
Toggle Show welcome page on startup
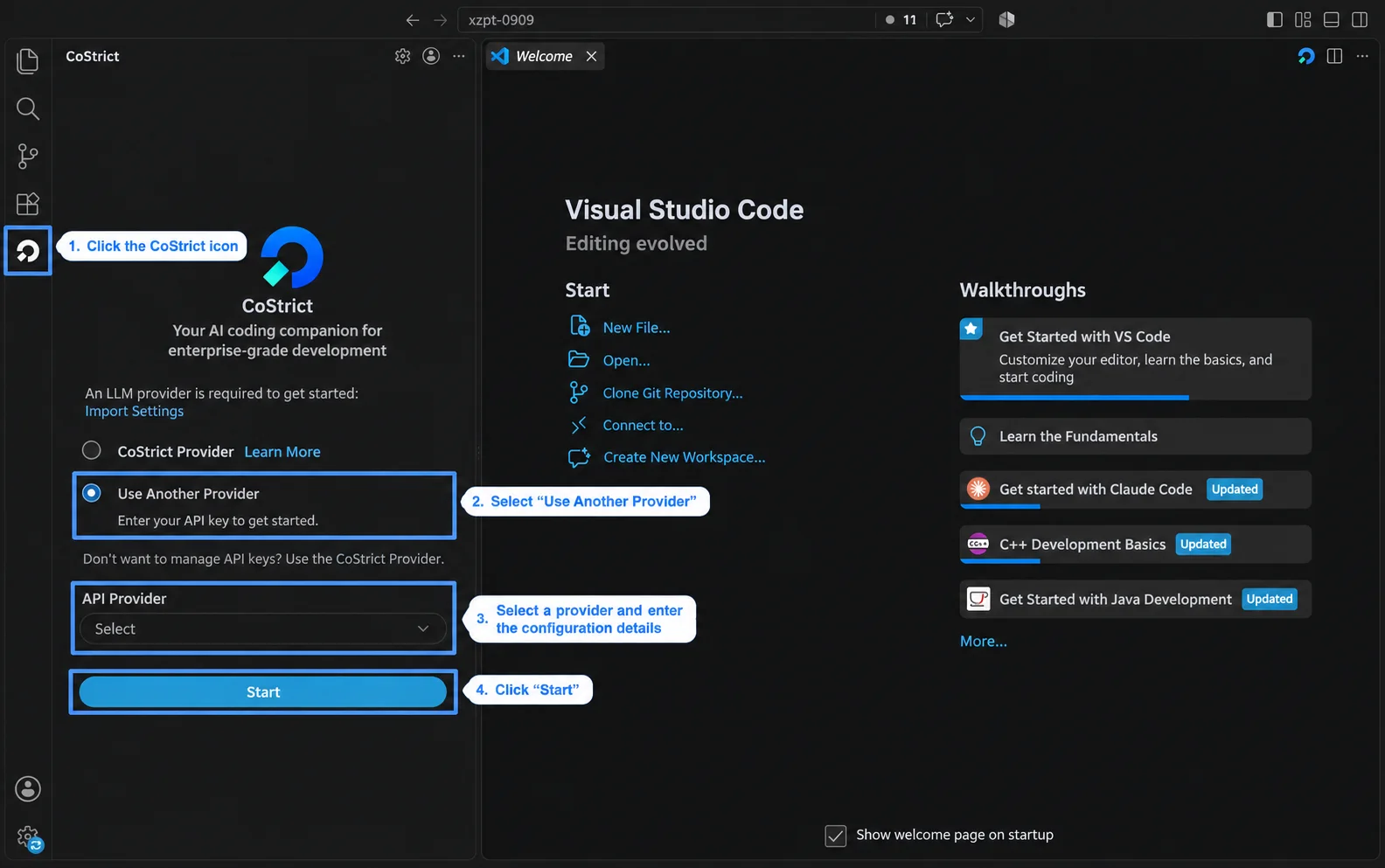(x=836, y=836)
